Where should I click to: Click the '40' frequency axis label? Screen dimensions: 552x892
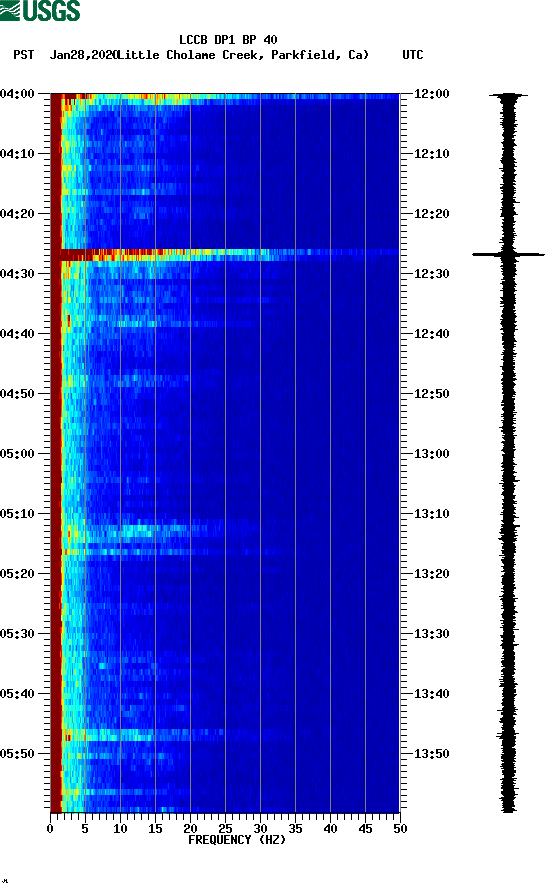(330, 828)
